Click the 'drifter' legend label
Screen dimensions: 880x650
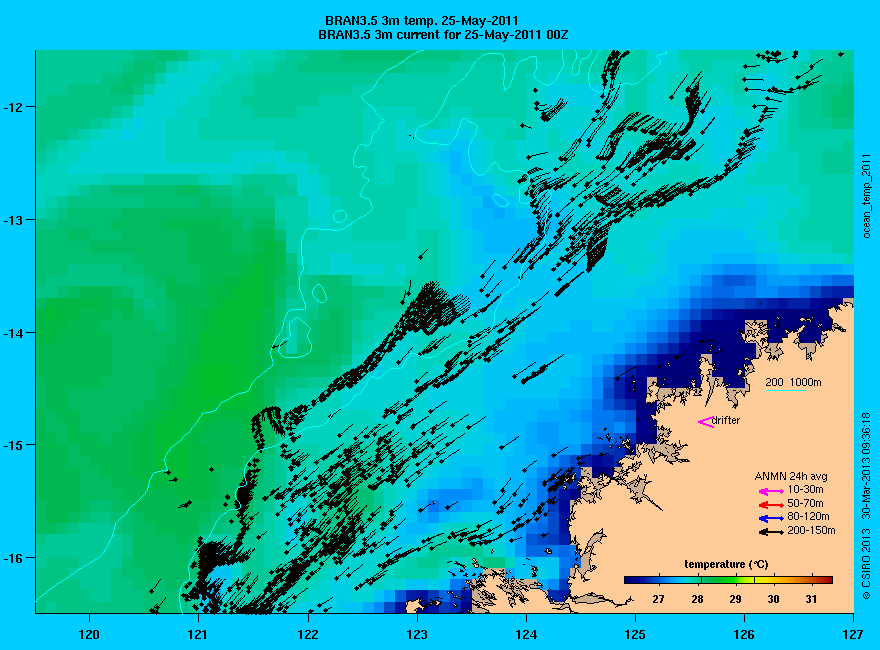point(726,420)
